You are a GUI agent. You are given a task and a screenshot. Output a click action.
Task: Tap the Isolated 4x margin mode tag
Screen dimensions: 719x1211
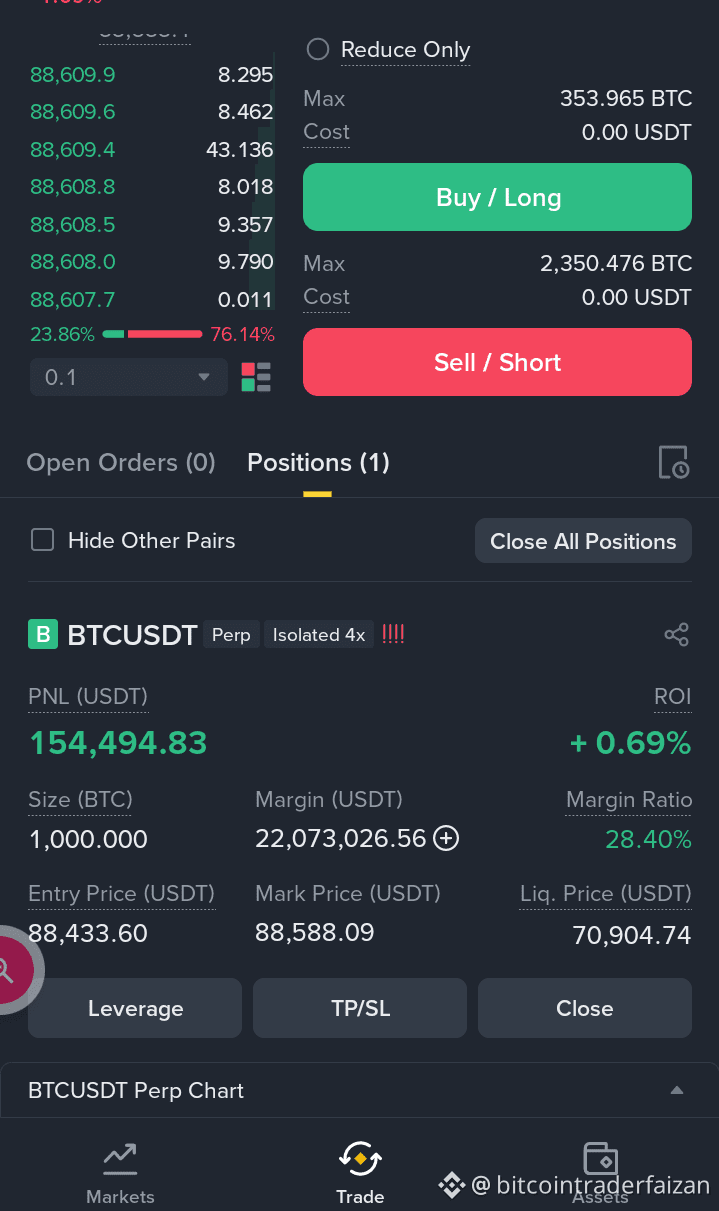319,635
